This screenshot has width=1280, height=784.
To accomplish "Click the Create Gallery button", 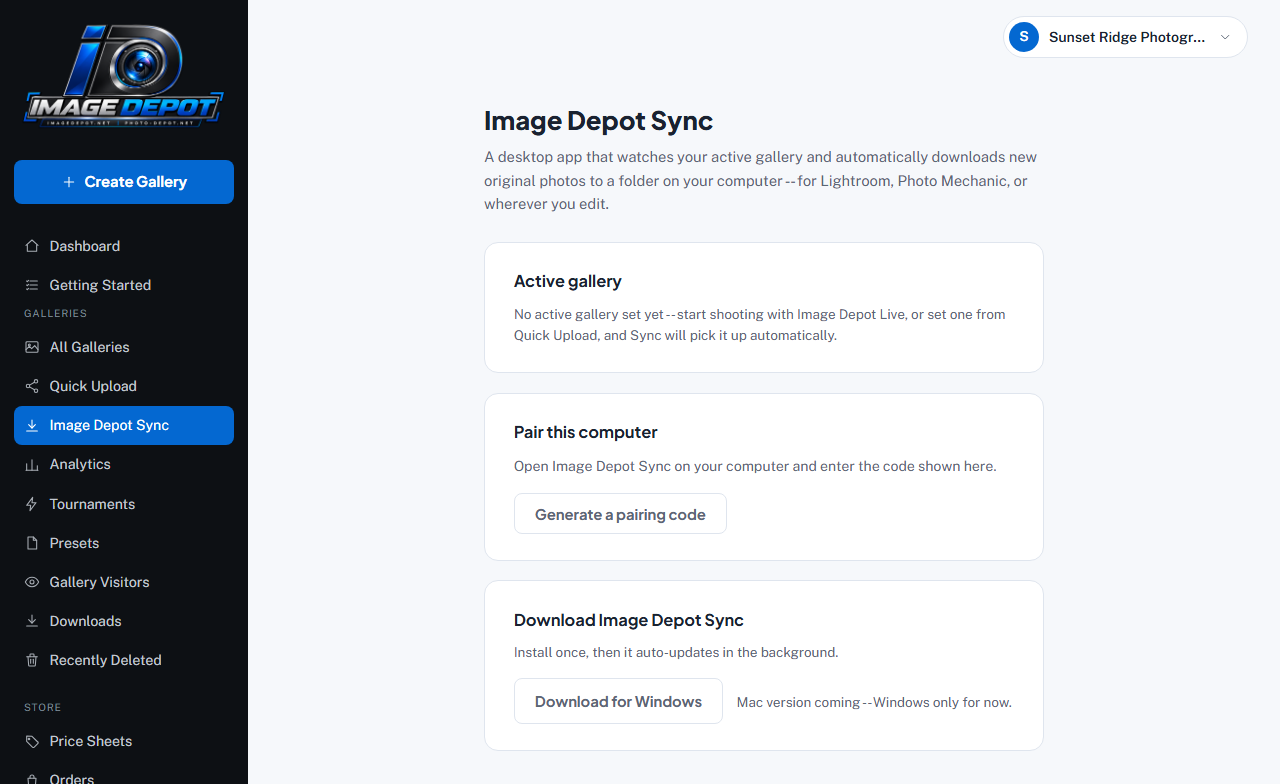I will (x=124, y=182).
